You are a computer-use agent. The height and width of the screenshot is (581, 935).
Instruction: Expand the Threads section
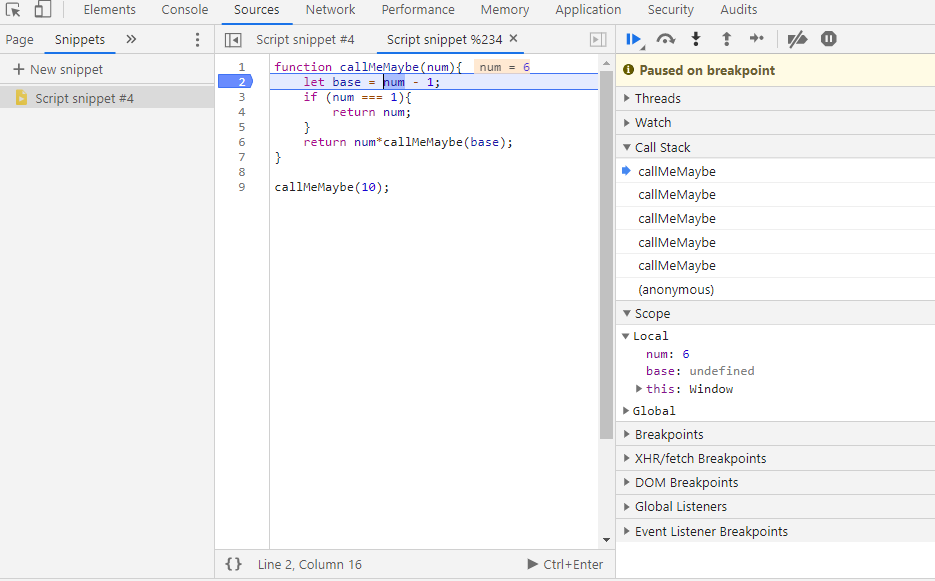(775, 98)
